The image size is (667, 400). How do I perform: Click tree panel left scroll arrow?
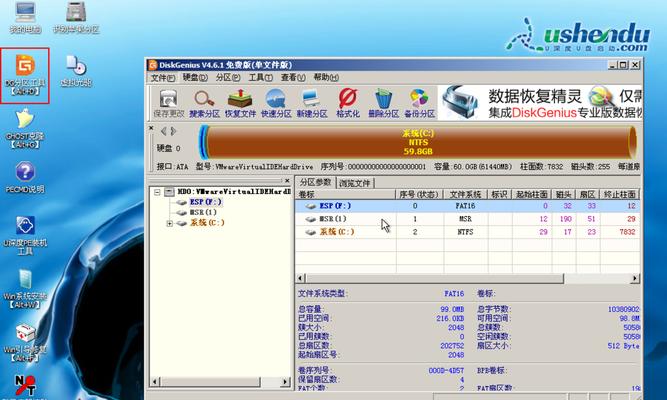click(155, 382)
